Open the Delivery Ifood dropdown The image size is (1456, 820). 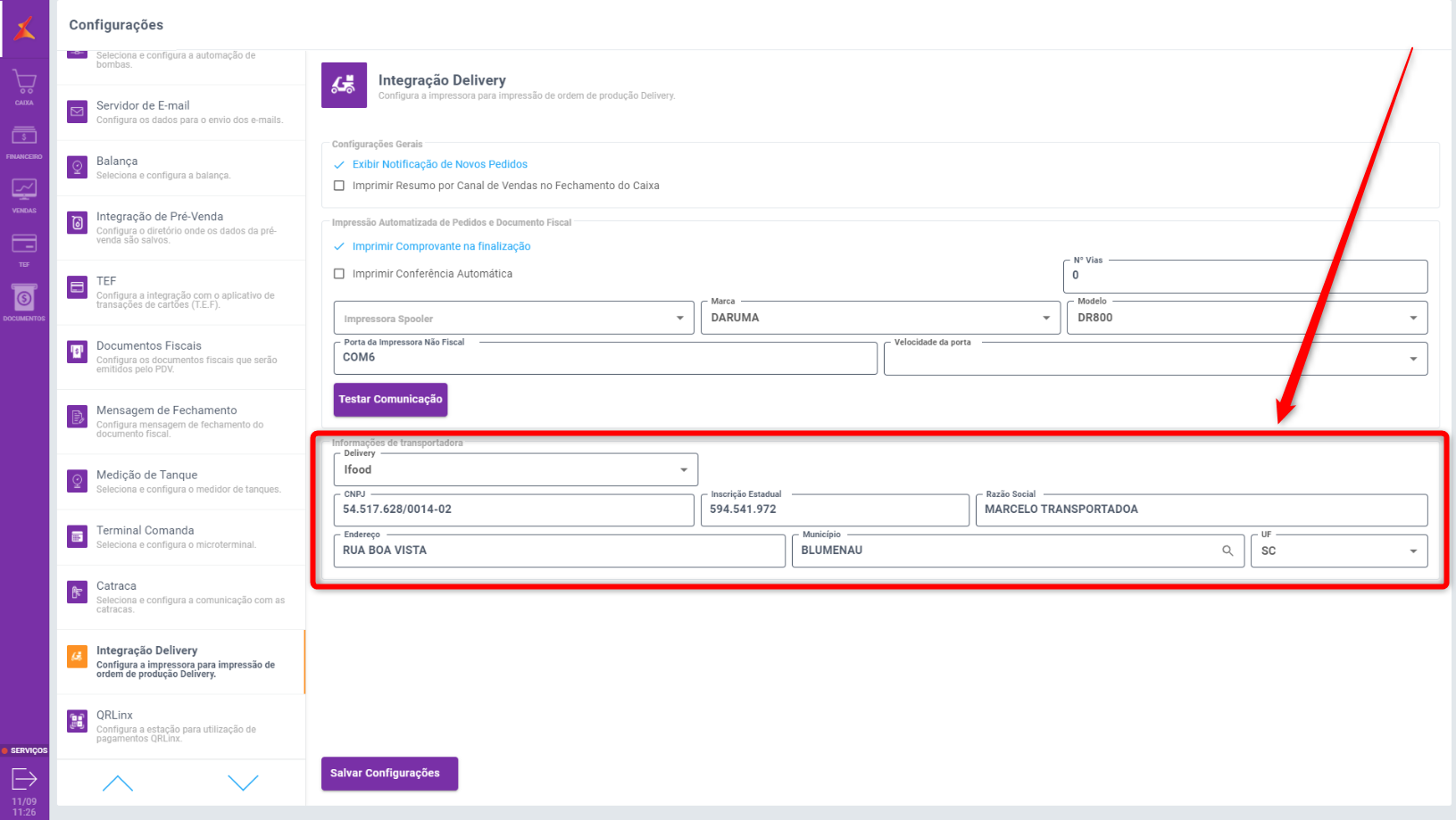516,469
